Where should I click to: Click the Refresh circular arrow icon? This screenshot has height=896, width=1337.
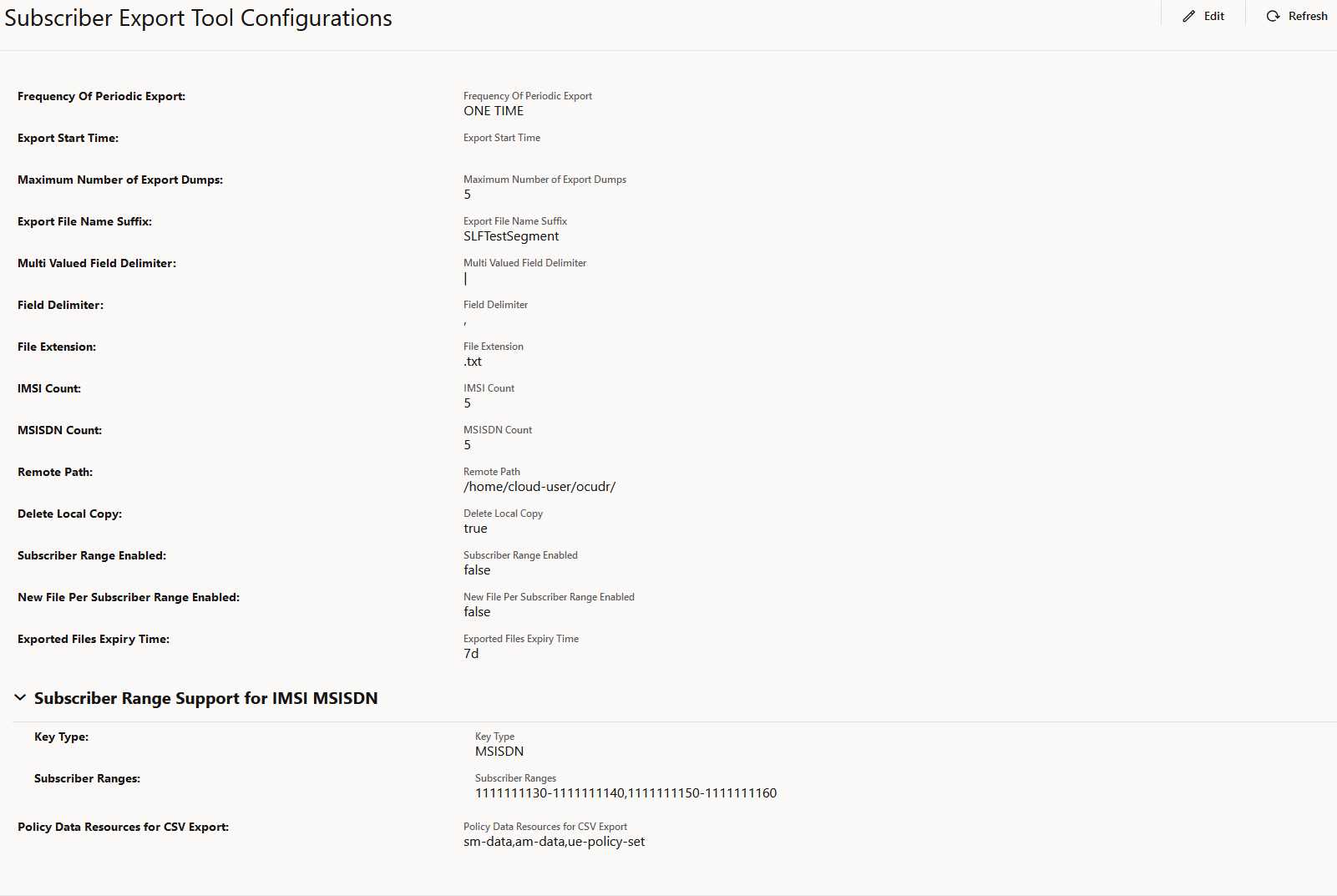pos(1273,15)
